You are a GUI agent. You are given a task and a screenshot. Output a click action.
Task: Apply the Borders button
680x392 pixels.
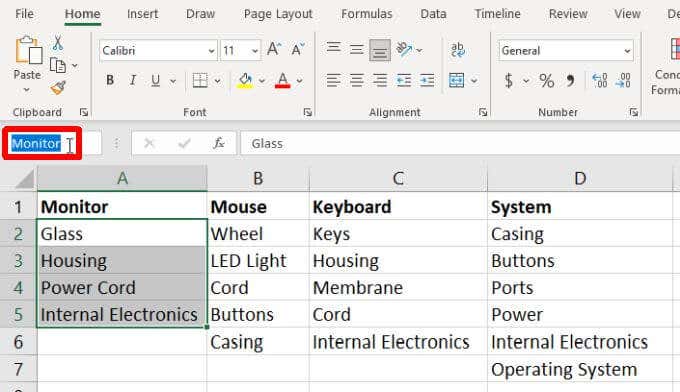(200, 80)
